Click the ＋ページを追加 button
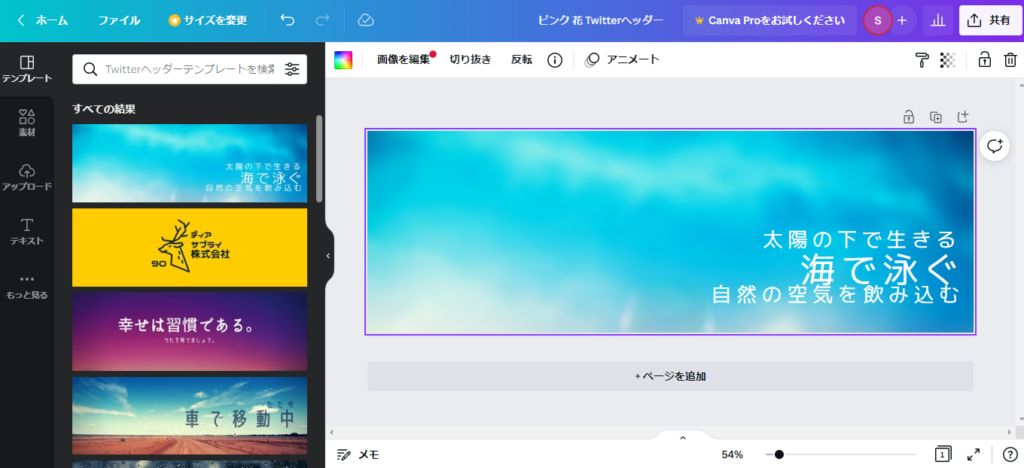The image size is (1024, 468). pyautogui.click(x=670, y=376)
